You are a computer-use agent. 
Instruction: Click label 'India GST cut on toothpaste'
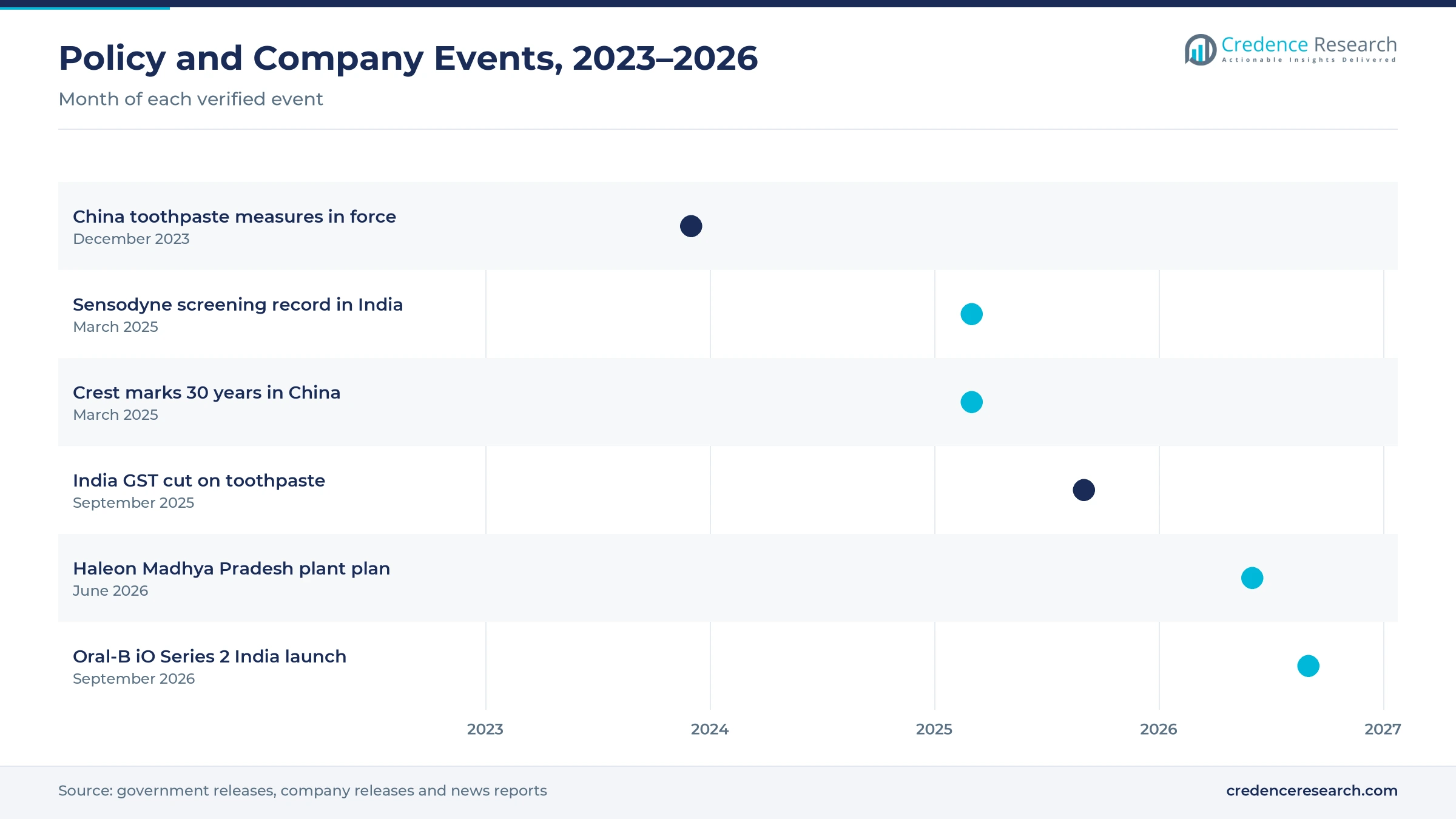pyautogui.click(x=199, y=480)
